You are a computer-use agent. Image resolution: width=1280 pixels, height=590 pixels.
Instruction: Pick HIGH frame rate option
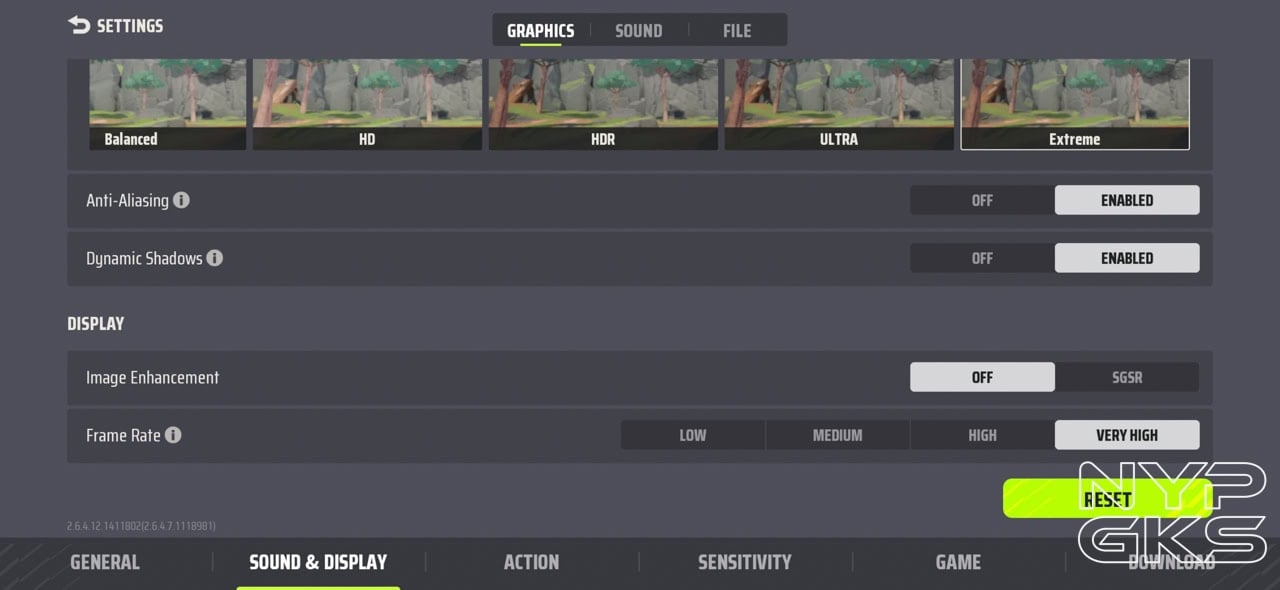[982, 435]
